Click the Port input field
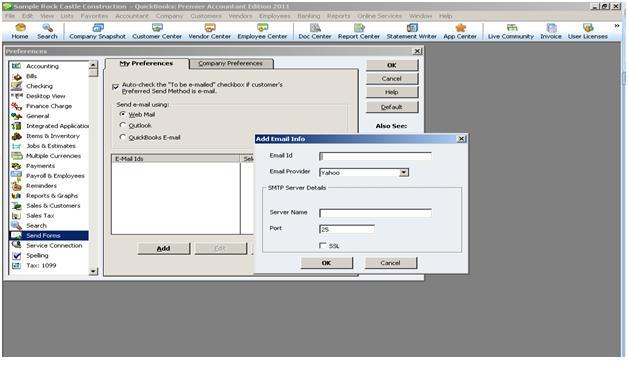This screenshot has height=368, width=628. 347,229
